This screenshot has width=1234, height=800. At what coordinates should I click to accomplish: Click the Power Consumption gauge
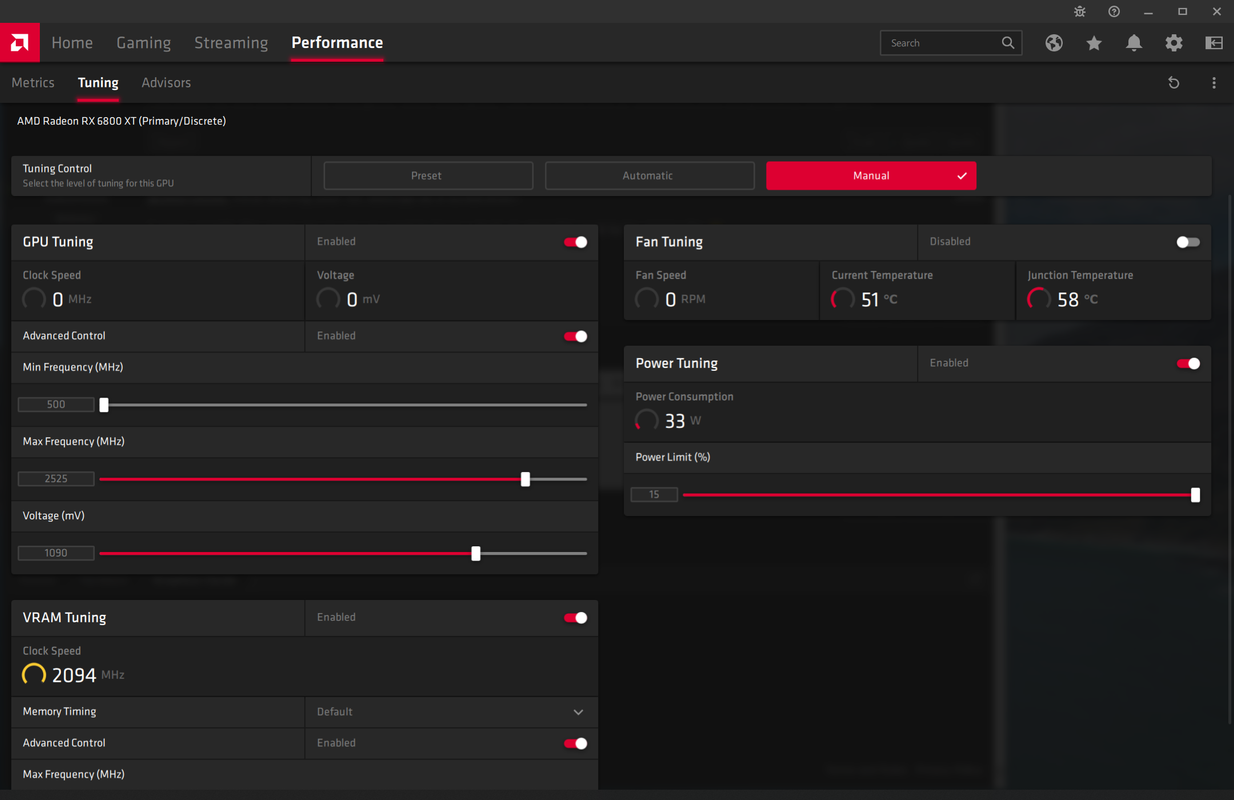point(647,421)
